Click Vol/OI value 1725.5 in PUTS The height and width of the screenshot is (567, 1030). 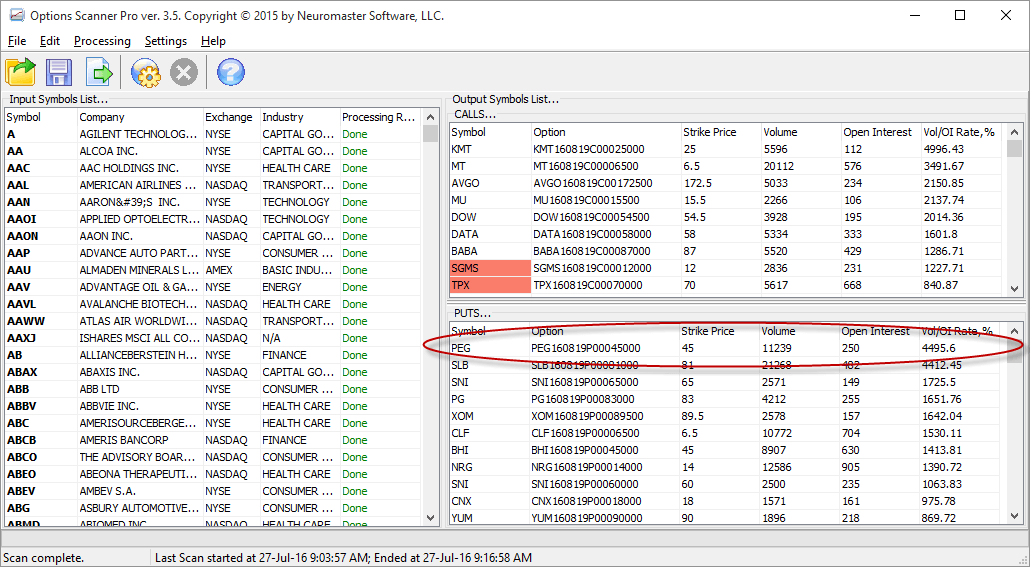[939, 382]
